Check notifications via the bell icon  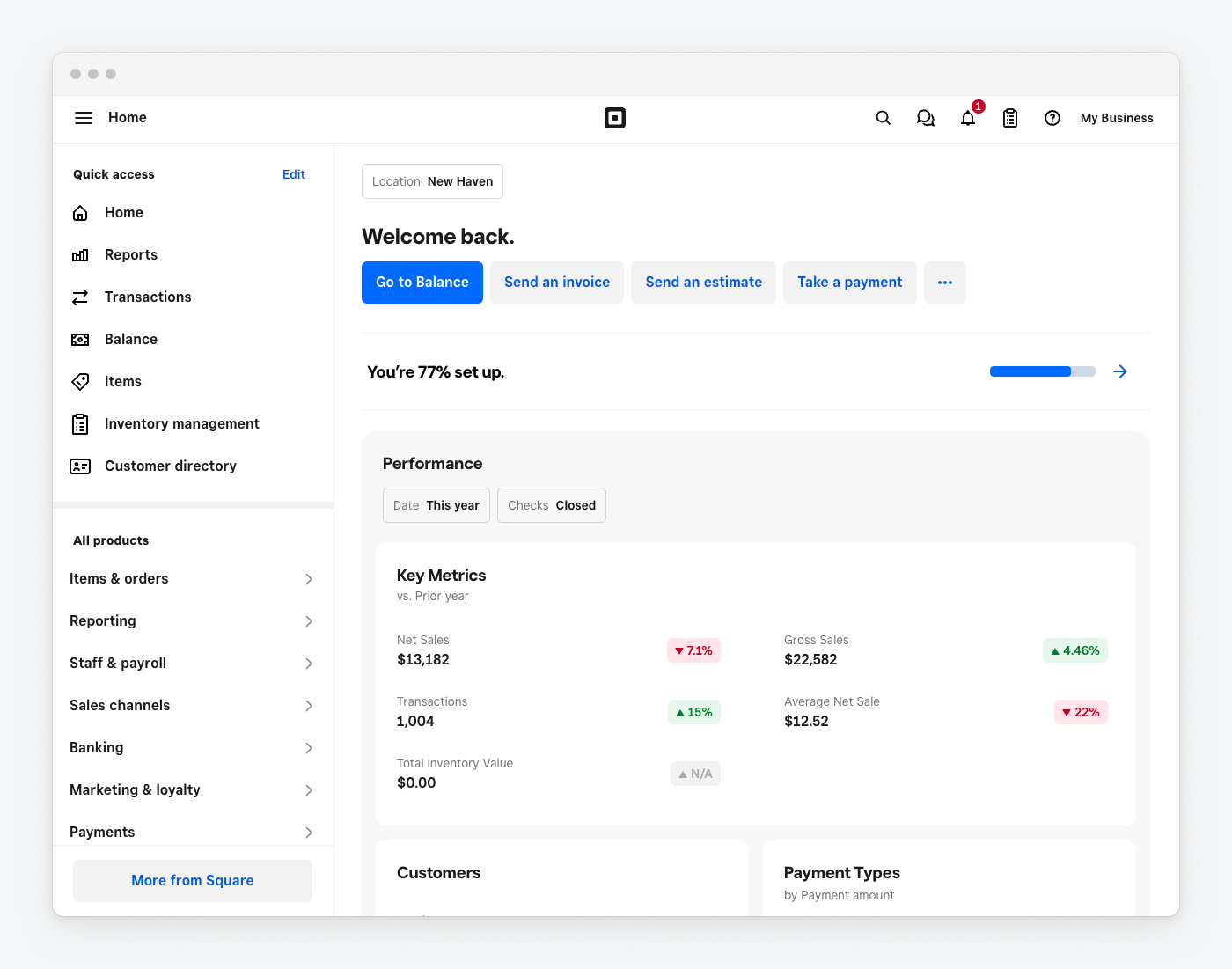coord(967,118)
